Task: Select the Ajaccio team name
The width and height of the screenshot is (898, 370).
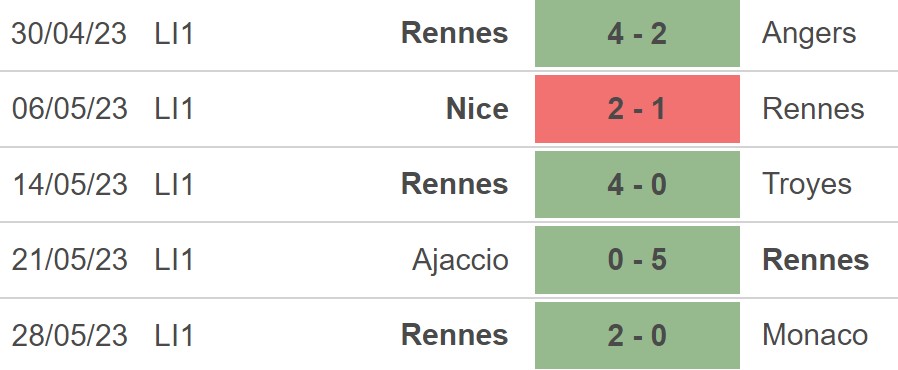Action: point(460,261)
